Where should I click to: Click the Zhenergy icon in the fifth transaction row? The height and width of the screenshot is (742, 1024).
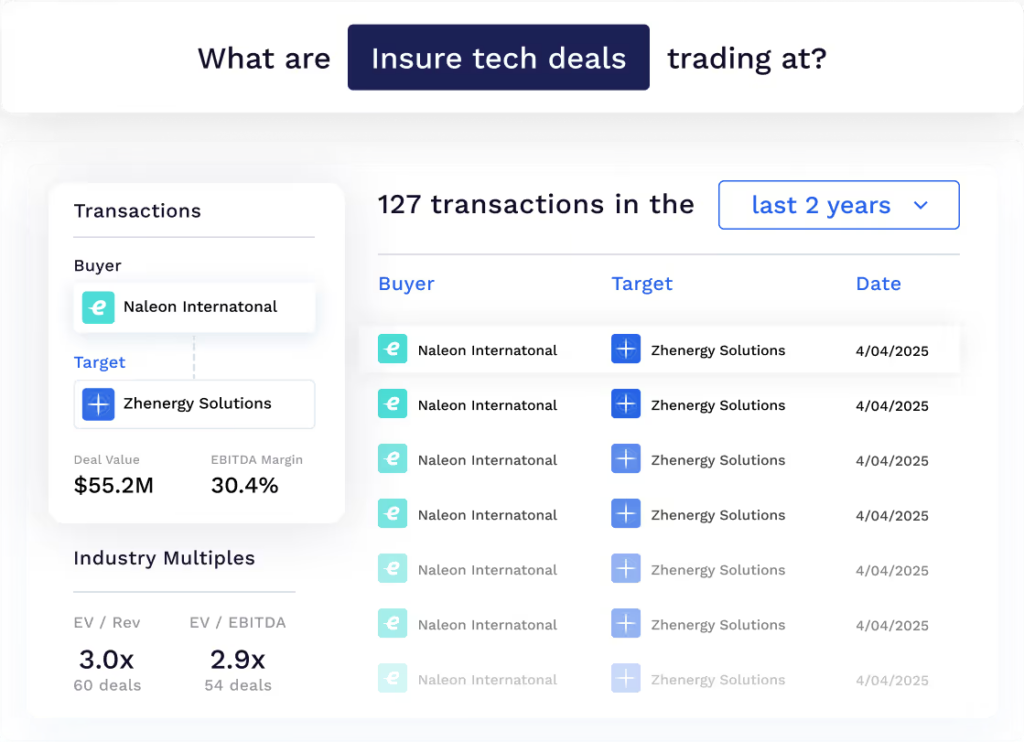click(x=625, y=569)
